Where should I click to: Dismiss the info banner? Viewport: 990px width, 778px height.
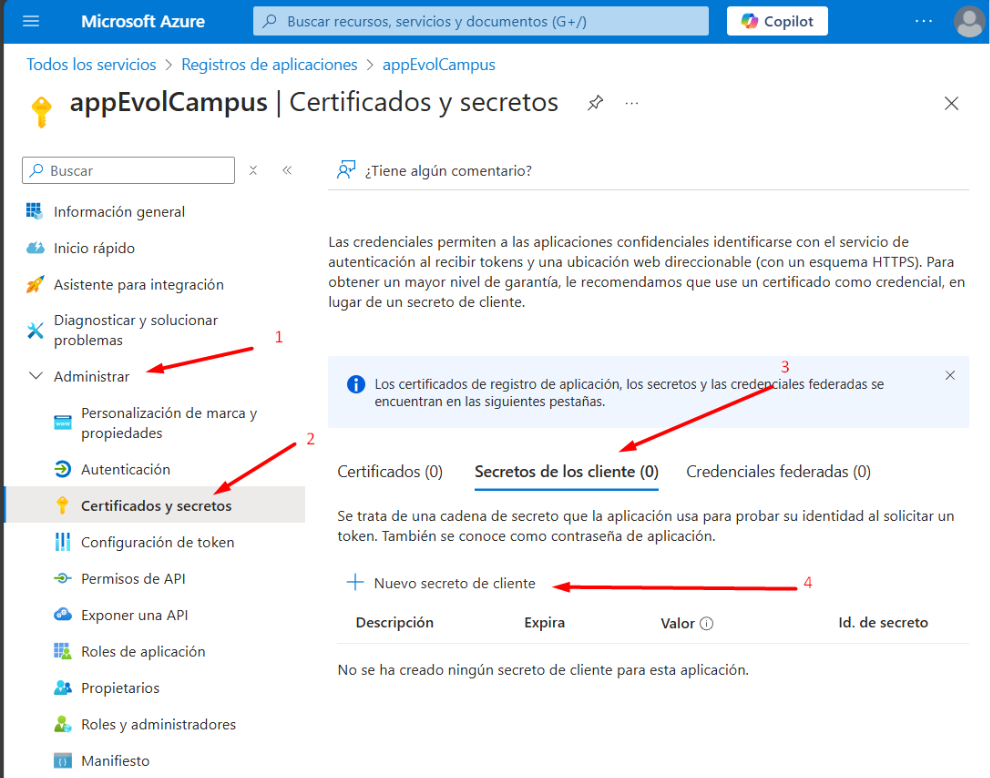pos(950,375)
